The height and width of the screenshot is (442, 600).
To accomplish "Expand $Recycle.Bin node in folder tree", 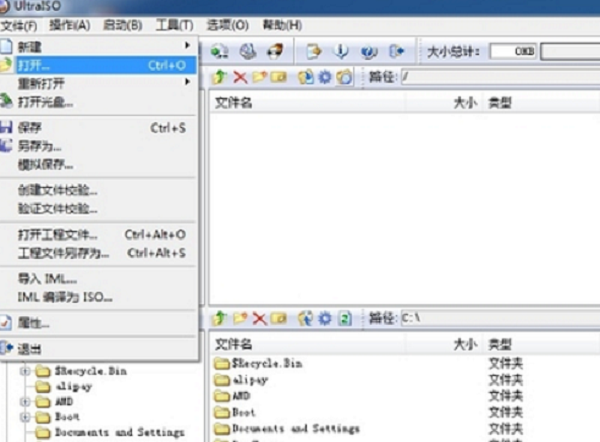I will (x=25, y=371).
